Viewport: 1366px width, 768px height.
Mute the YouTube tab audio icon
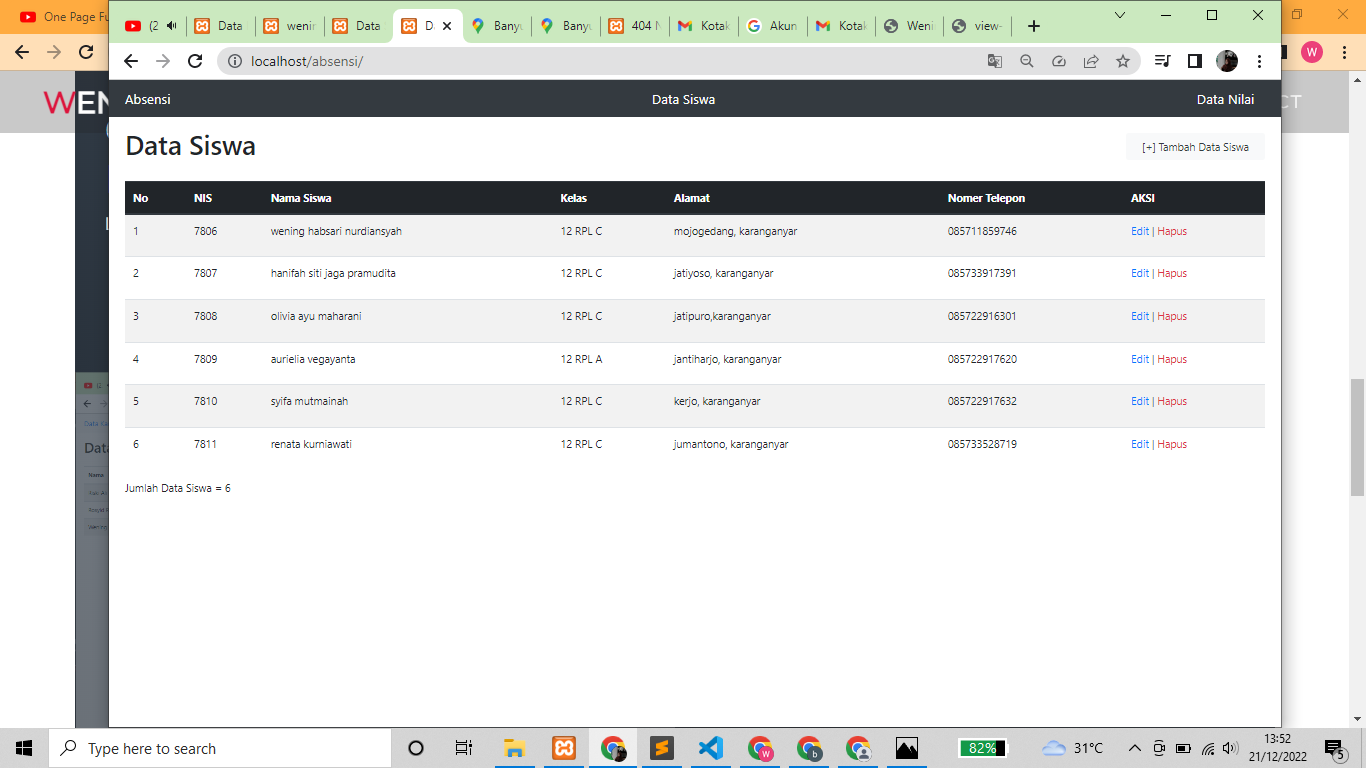point(172,26)
